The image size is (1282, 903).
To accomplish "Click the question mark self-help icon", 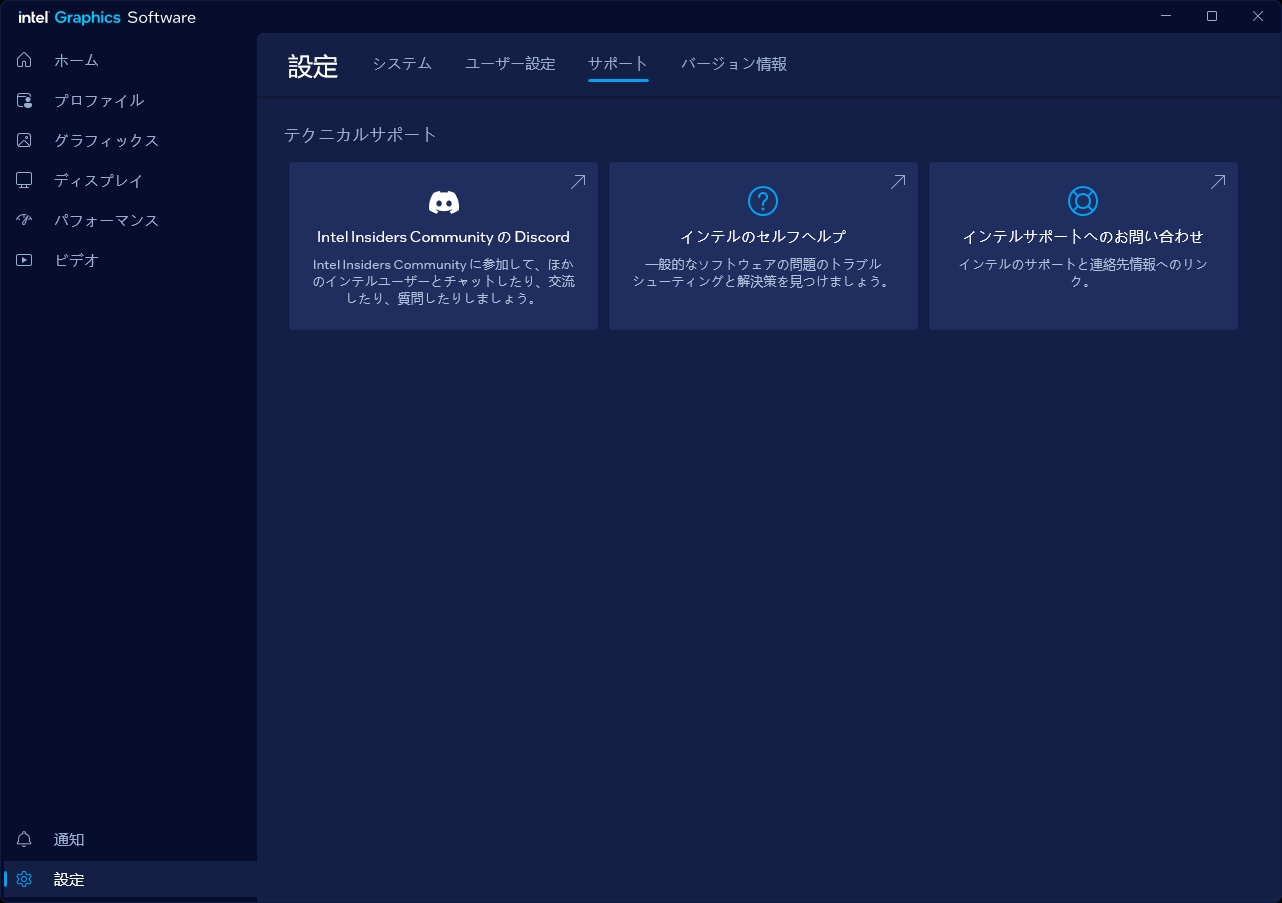I will tap(763, 201).
